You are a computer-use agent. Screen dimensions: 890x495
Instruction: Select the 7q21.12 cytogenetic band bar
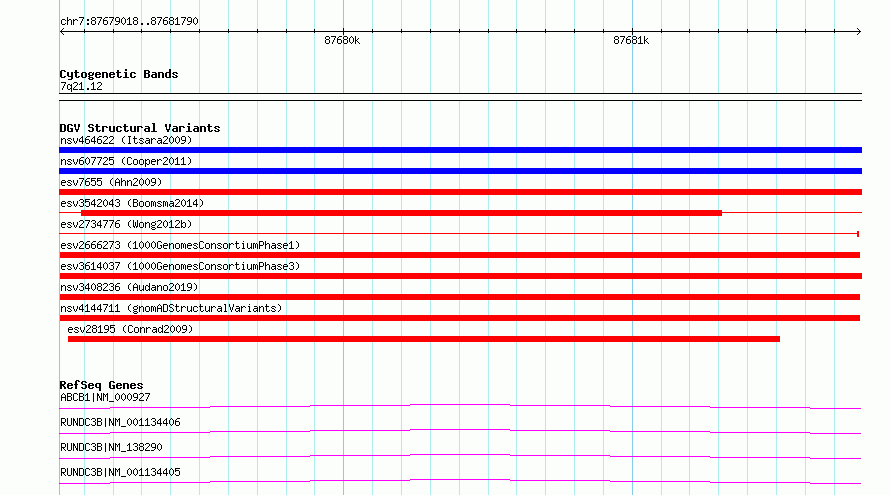point(460,97)
